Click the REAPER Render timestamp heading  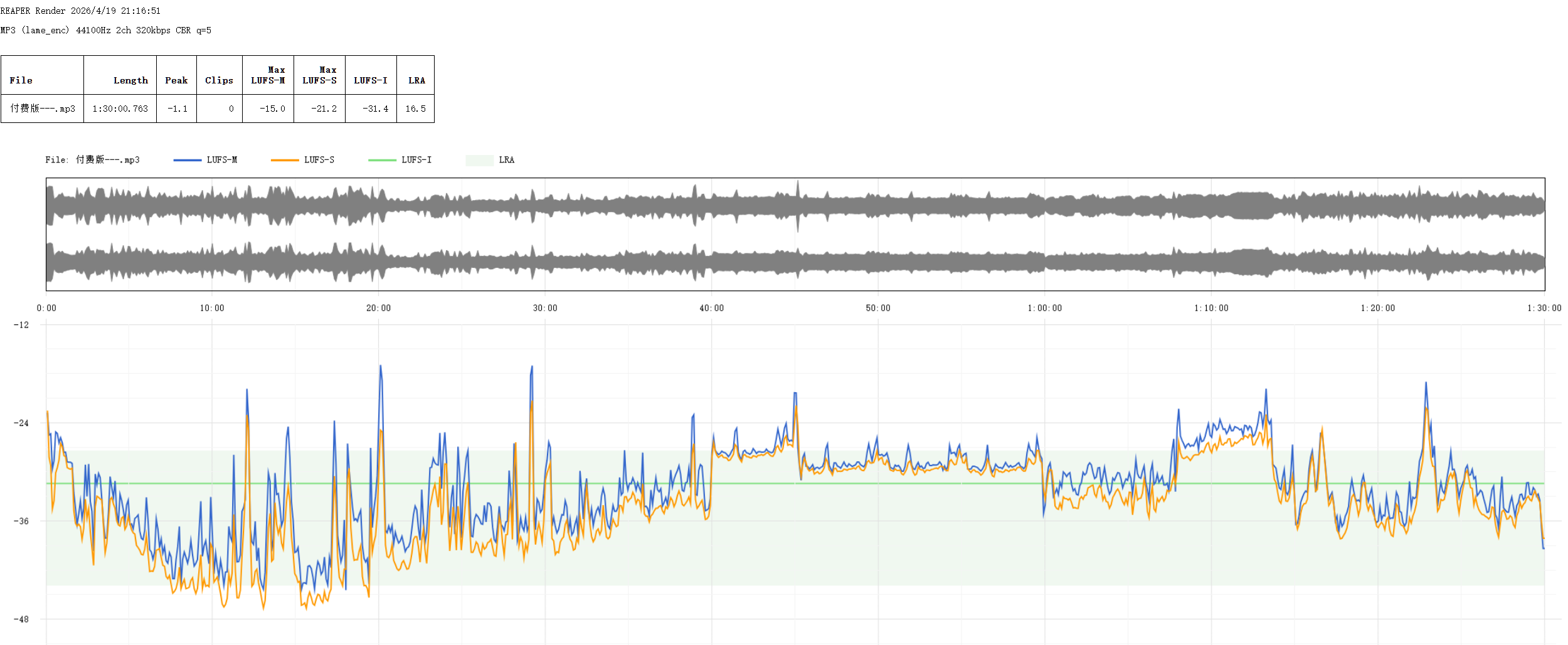[80, 11]
